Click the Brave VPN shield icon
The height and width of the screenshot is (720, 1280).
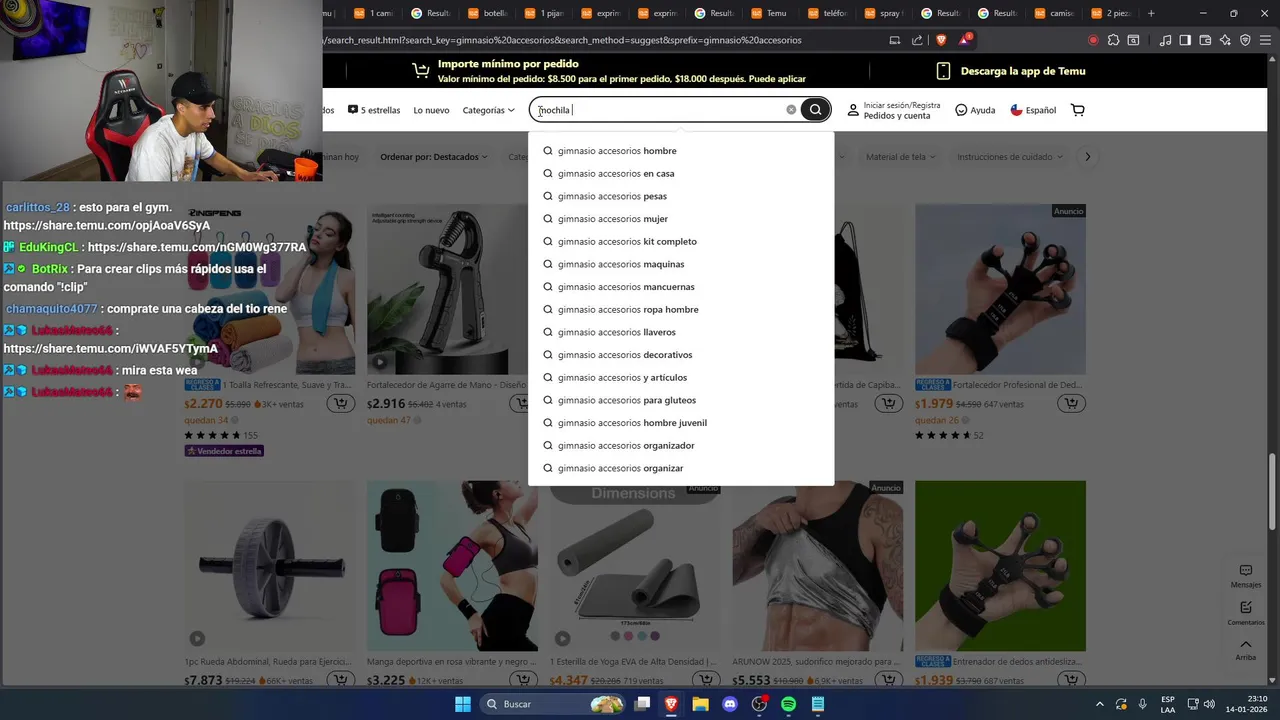(1245, 40)
